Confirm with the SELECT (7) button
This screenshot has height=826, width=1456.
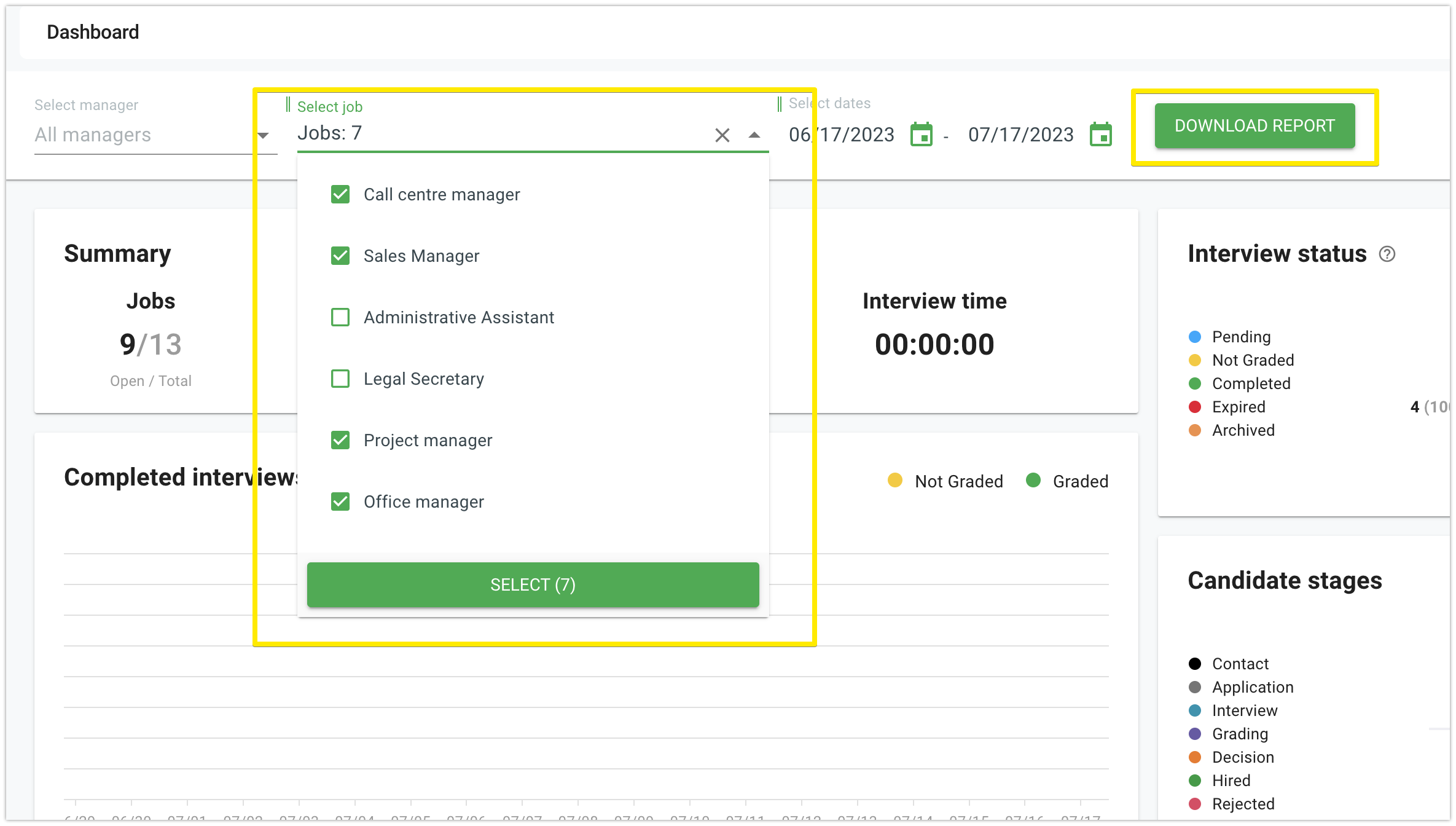tap(533, 584)
